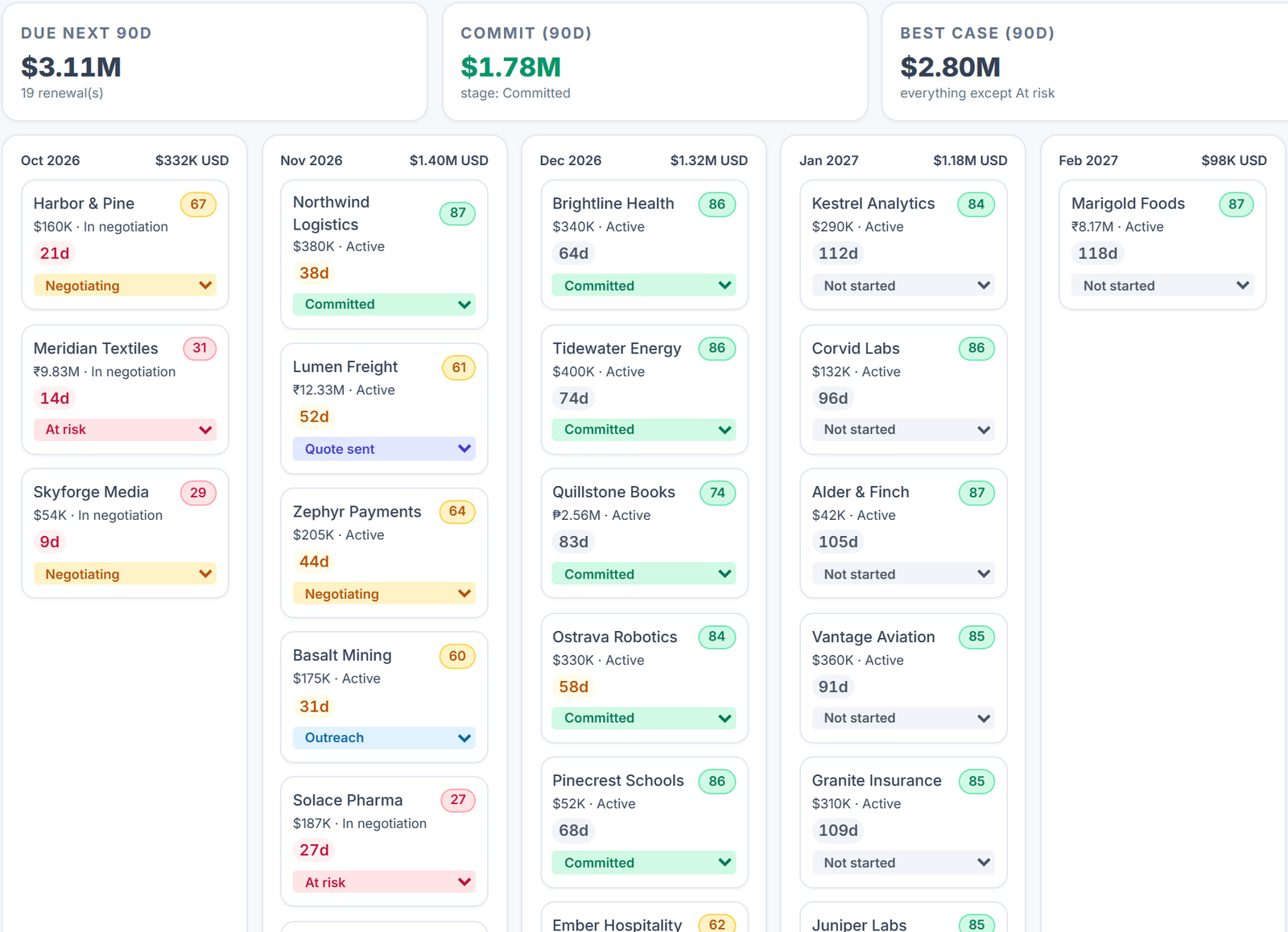Click the Jan 2027 column header
The width and height of the screenshot is (1288, 932).
[829, 161]
